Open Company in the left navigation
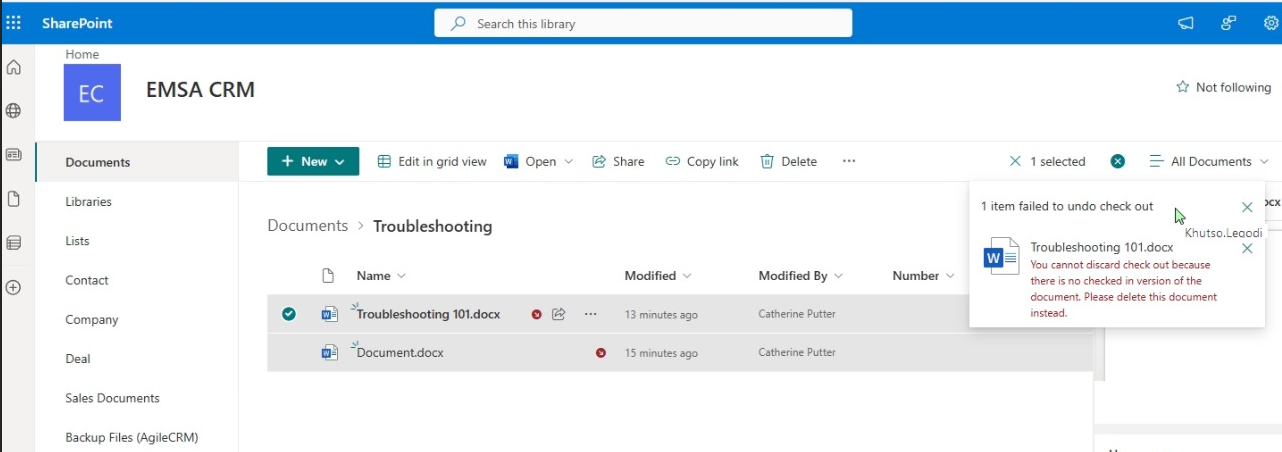Screen dimensions: 1282x452 92,319
